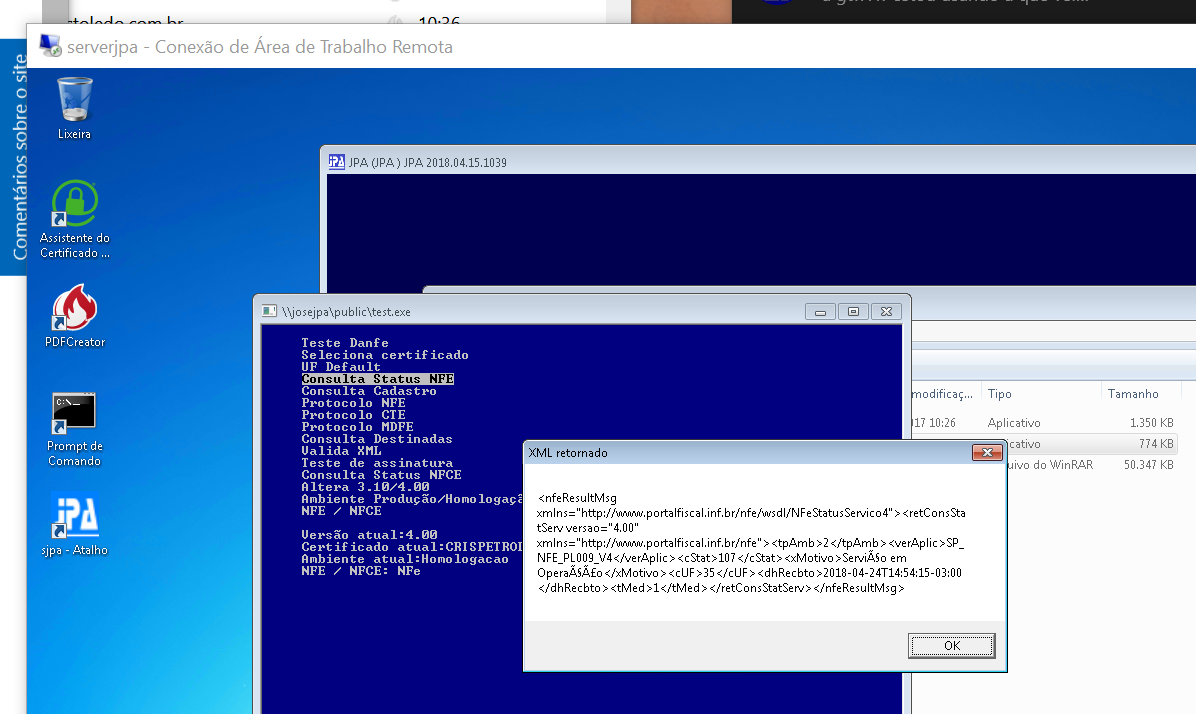Maximize the test.exe console window
The height and width of the screenshot is (714, 1196).
853,312
